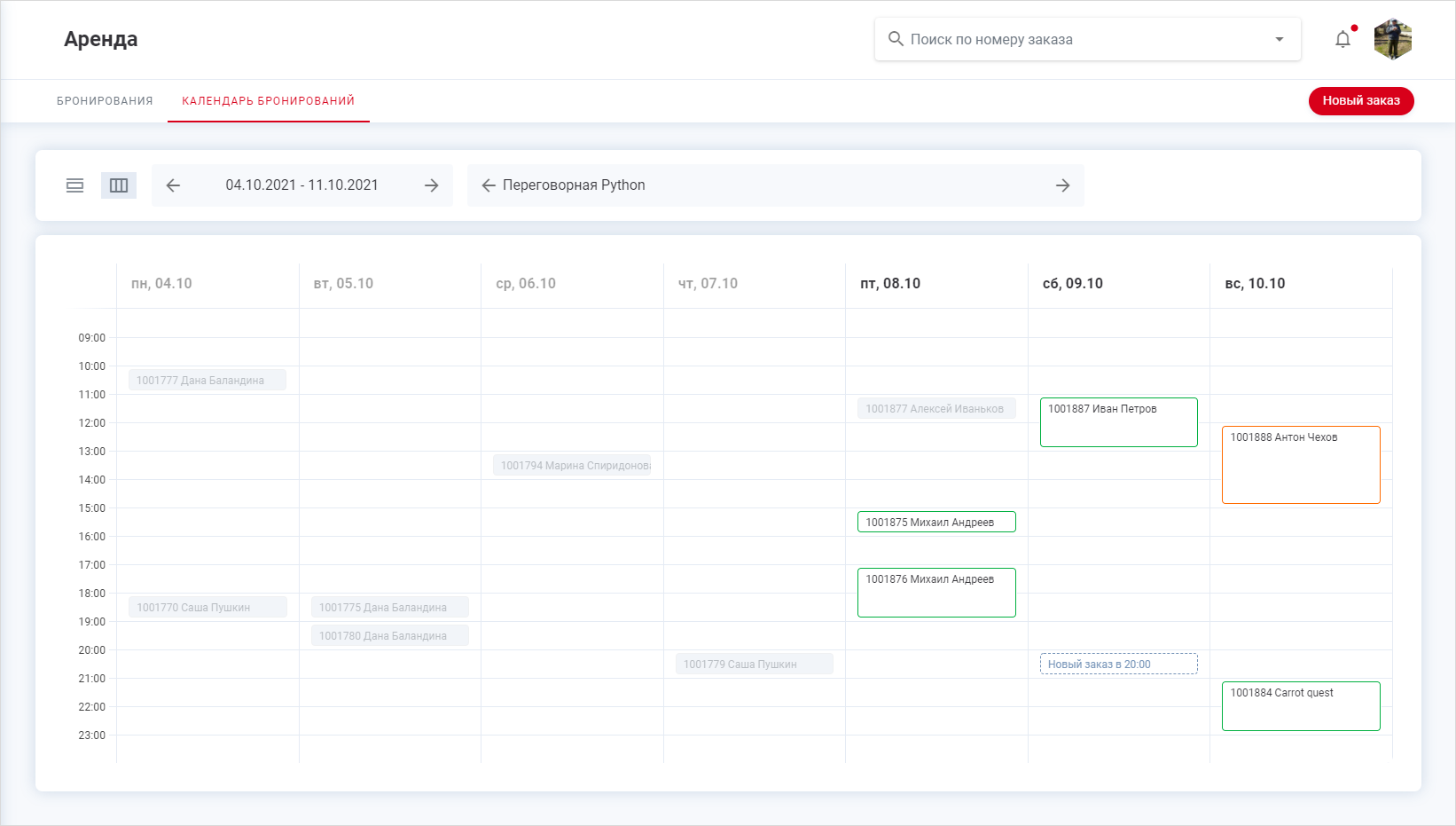Open booking 1001887 Иван Петров
The height and width of the screenshot is (826, 1456).
coord(1118,422)
